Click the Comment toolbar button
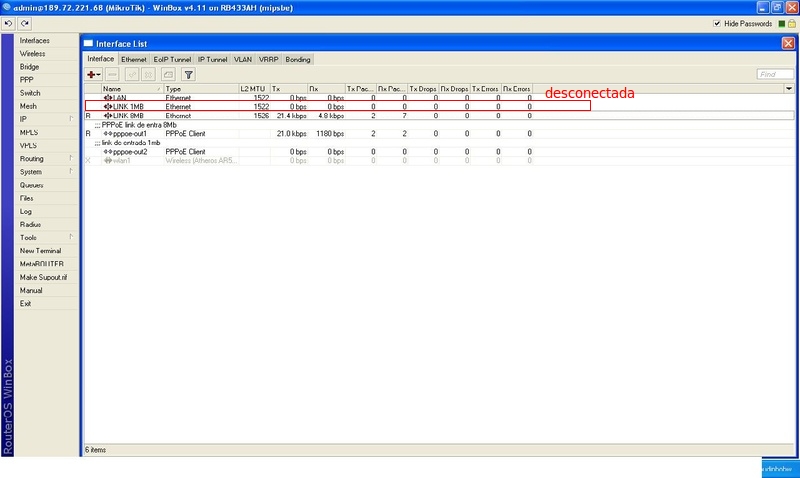800x478 pixels. [168, 74]
